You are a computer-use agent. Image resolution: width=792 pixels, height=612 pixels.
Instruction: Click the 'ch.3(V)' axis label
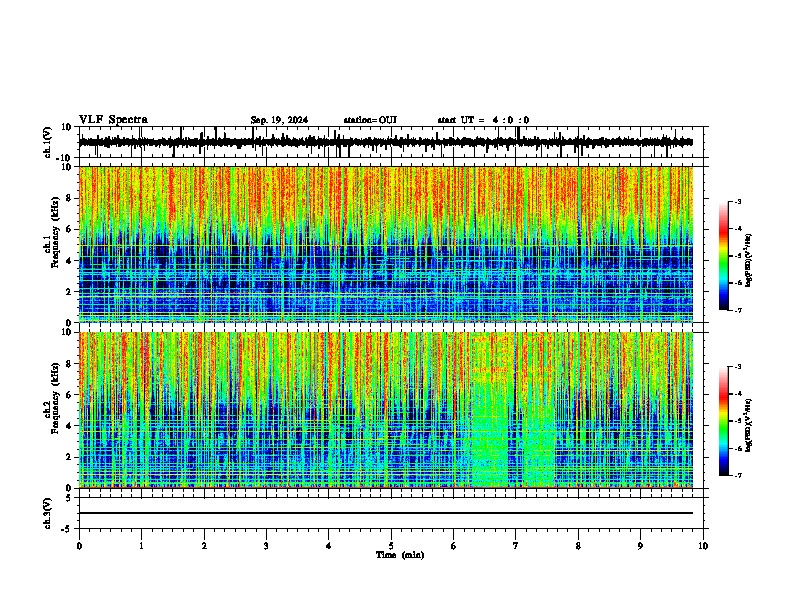pos(47,513)
